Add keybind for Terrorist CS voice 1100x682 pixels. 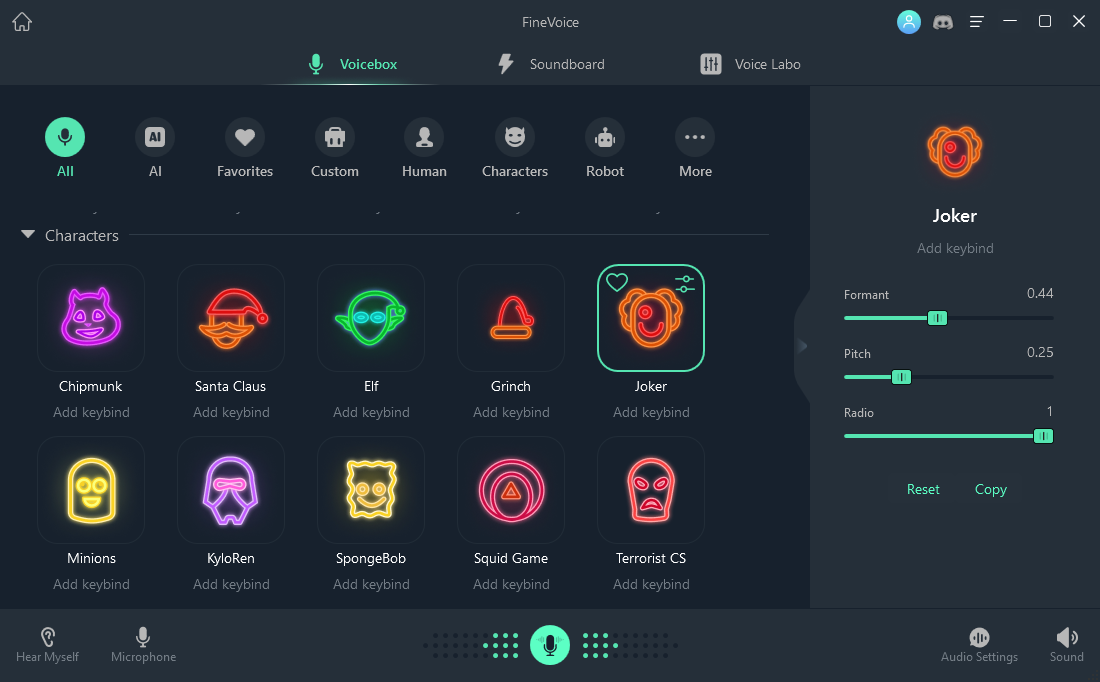point(651,584)
